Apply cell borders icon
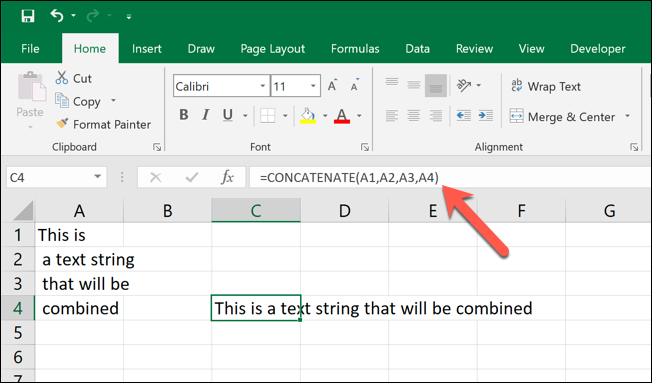This screenshot has height=383, width=652. [267, 115]
